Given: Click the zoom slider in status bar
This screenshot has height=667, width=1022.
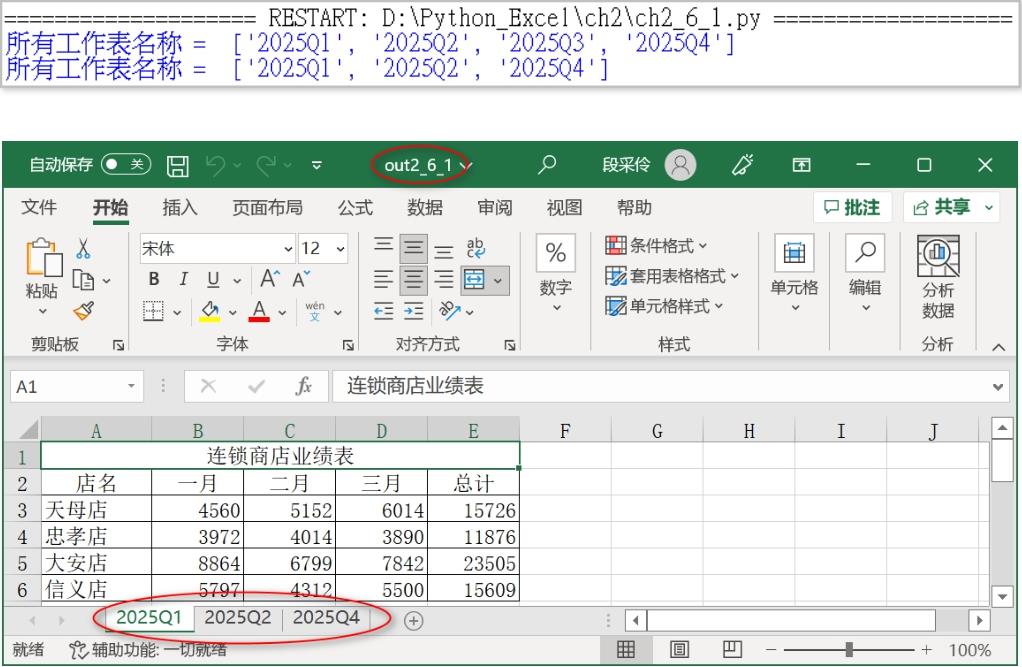Looking at the screenshot, I should 849,650.
